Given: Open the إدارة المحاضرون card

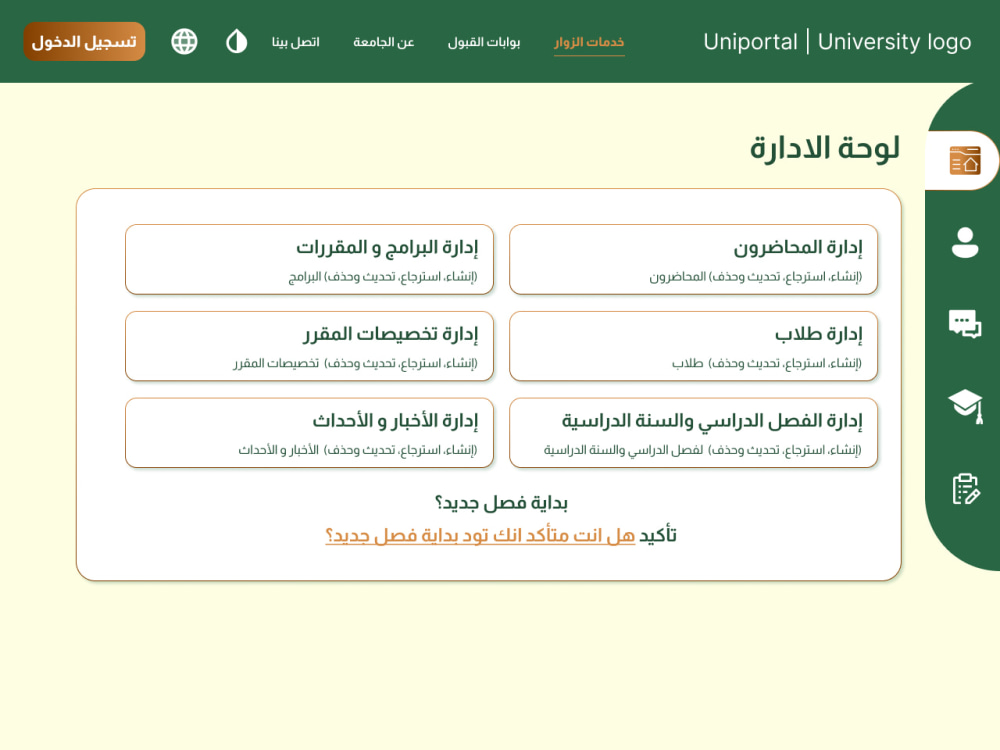Looking at the screenshot, I should click(x=693, y=260).
